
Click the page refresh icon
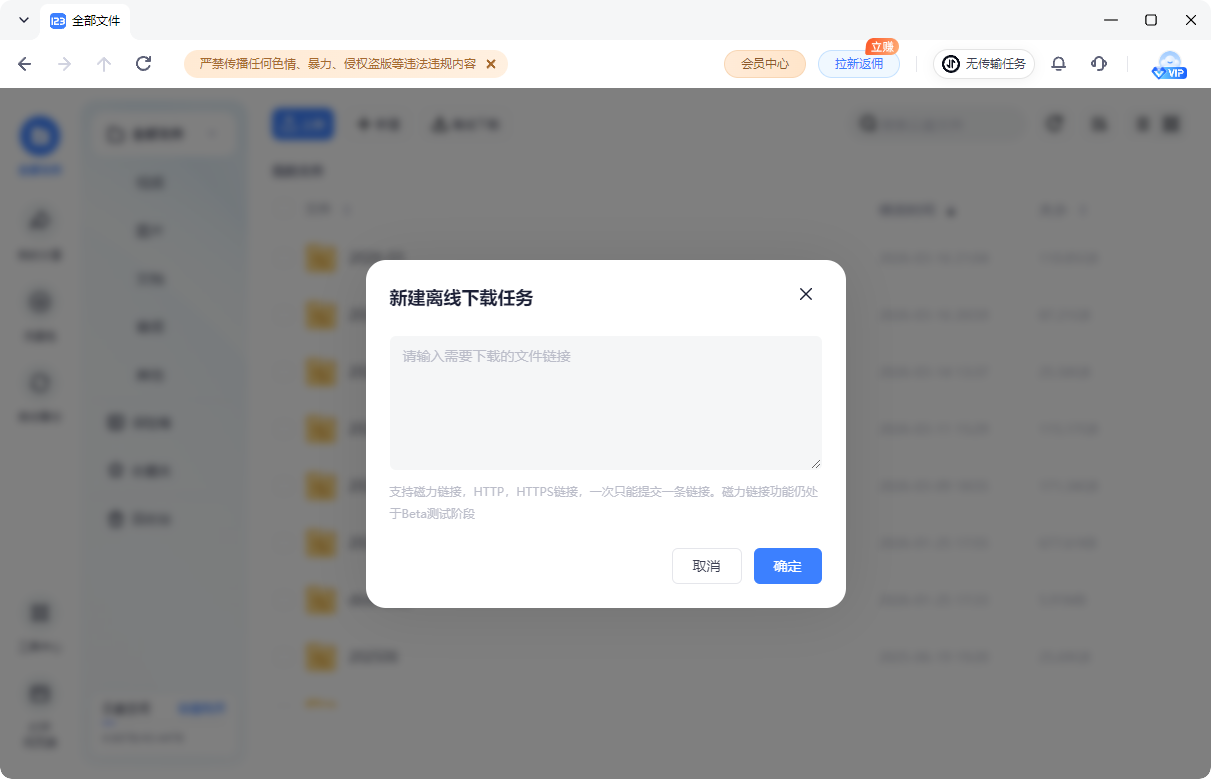tap(143, 63)
